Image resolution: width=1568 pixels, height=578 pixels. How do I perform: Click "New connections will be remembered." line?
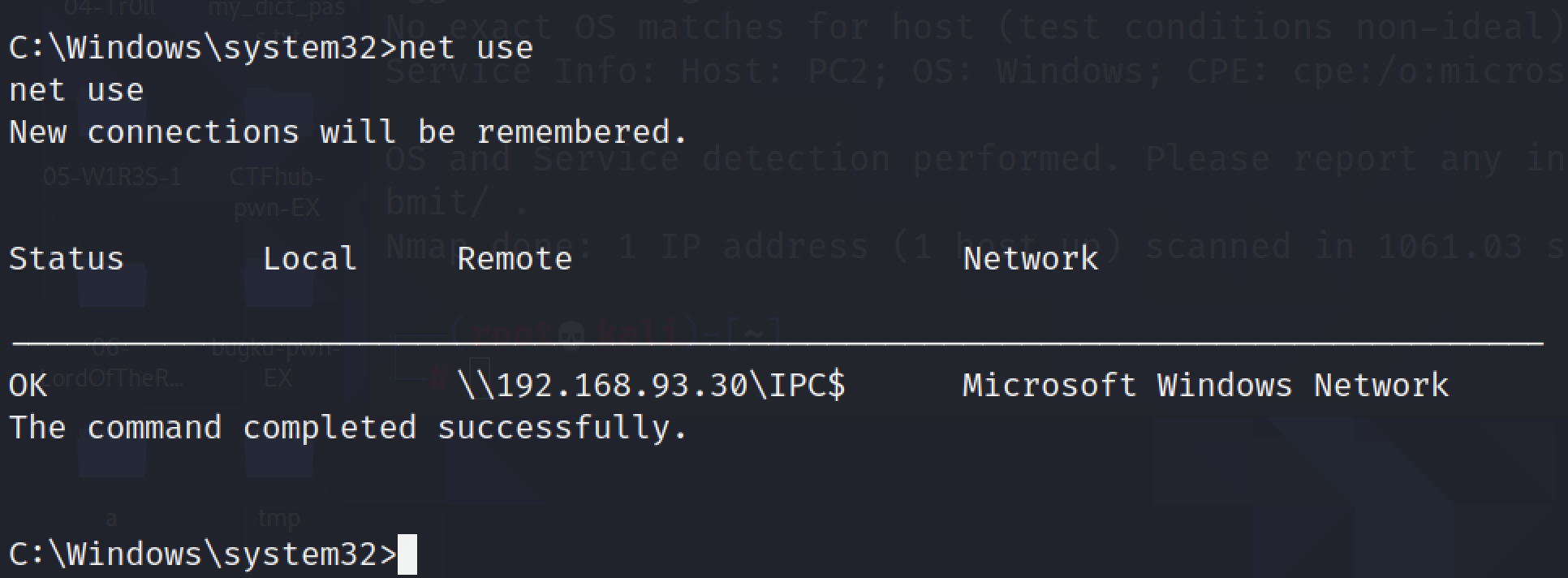pos(348,132)
